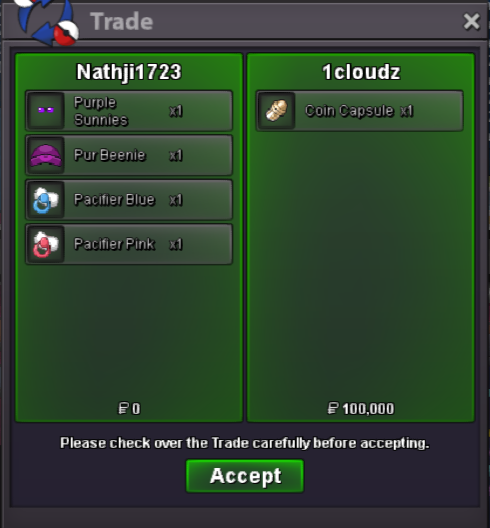Click the Nathji1723 player name
This screenshot has height=528, width=490.
click(129, 72)
